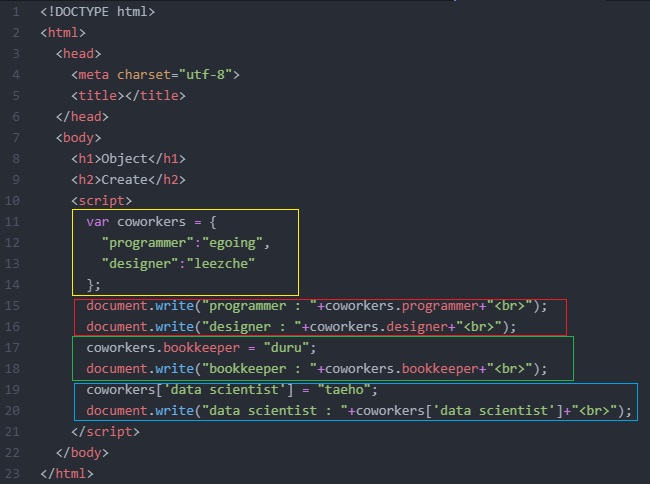This screenshot has height=484, width=650.
Task: Click the closing head tag
Action: click(x=82, y=117)
